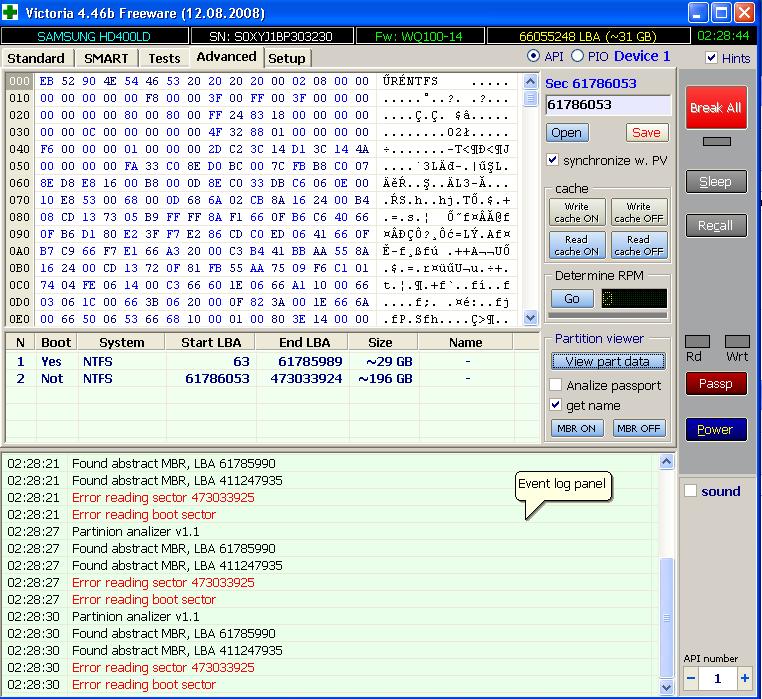
Task: Click the Save sector button
Action: (x=647, y=133)
